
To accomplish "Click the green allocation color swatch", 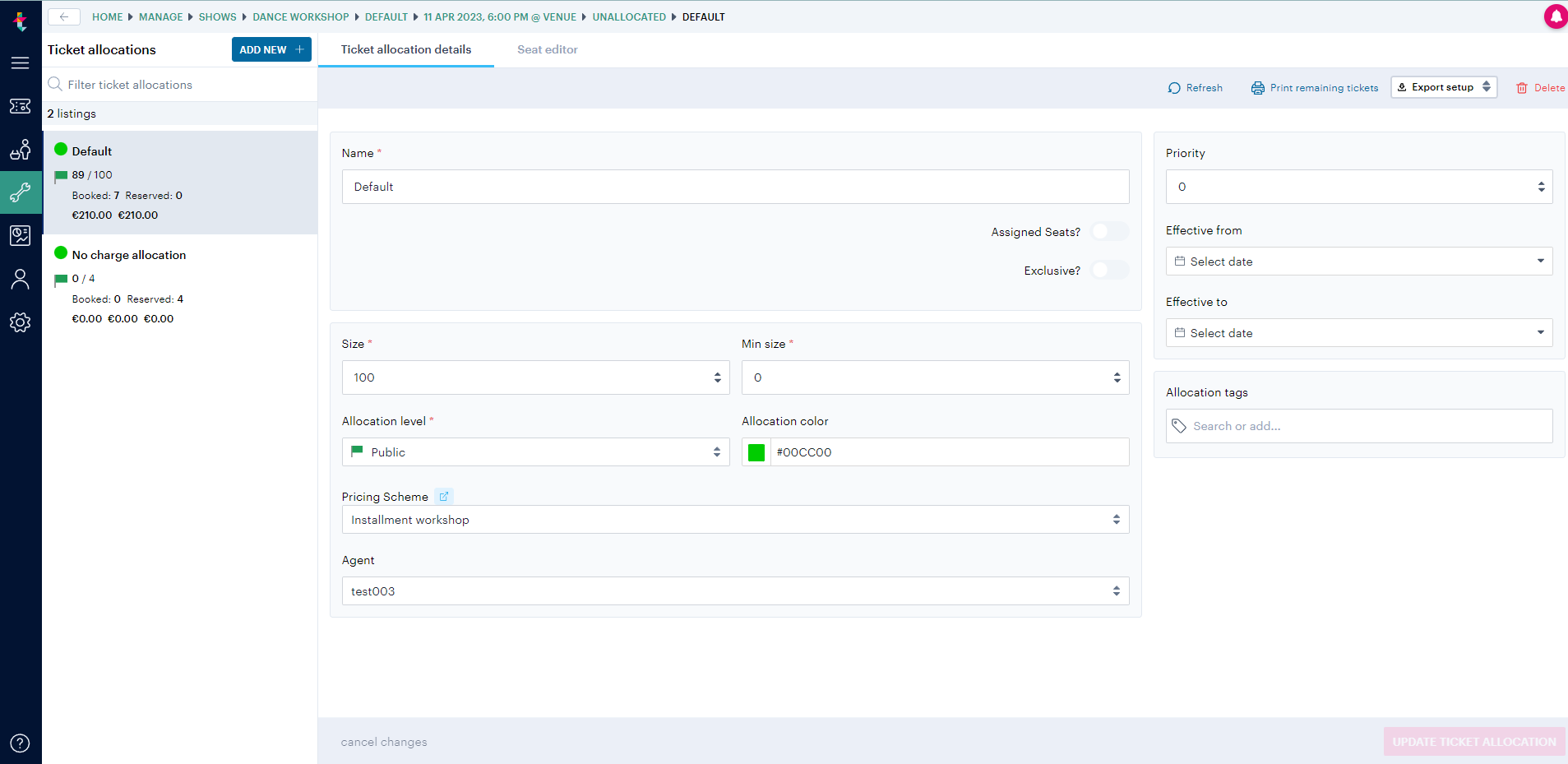I will click(755, 451).
